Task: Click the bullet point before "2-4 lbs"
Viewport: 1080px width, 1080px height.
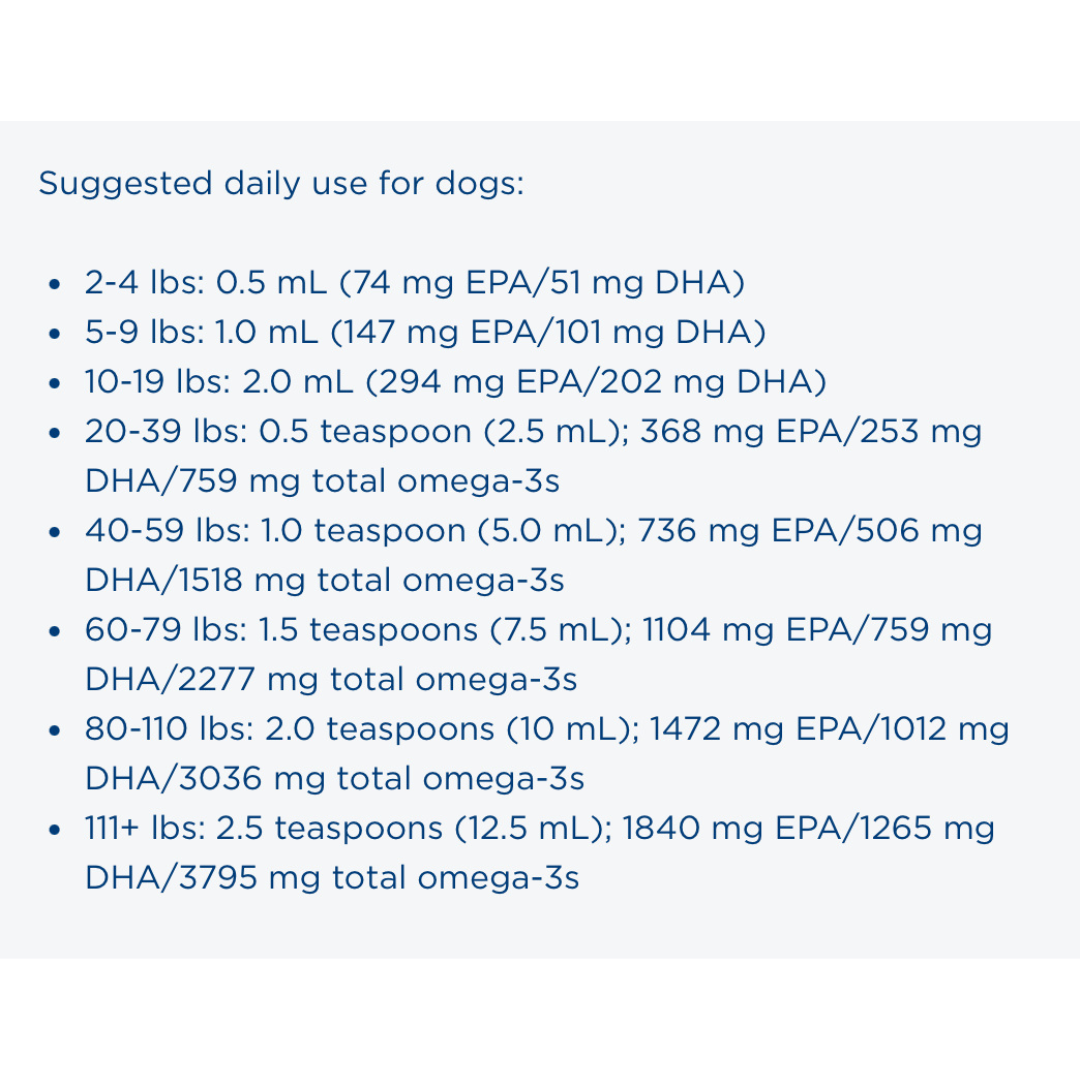Action: 55,284
